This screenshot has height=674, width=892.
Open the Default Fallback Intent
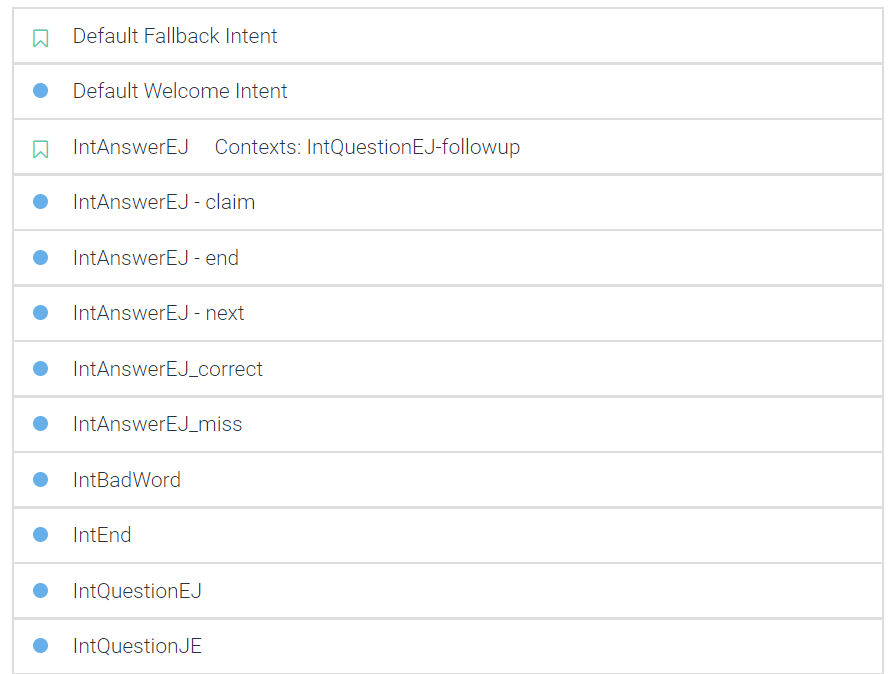pyautogui.click(x=175, y=36)
